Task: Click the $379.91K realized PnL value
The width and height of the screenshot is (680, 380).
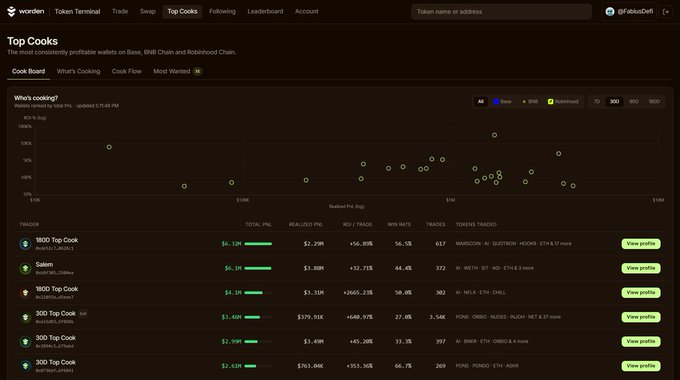Action: (310, 317)
